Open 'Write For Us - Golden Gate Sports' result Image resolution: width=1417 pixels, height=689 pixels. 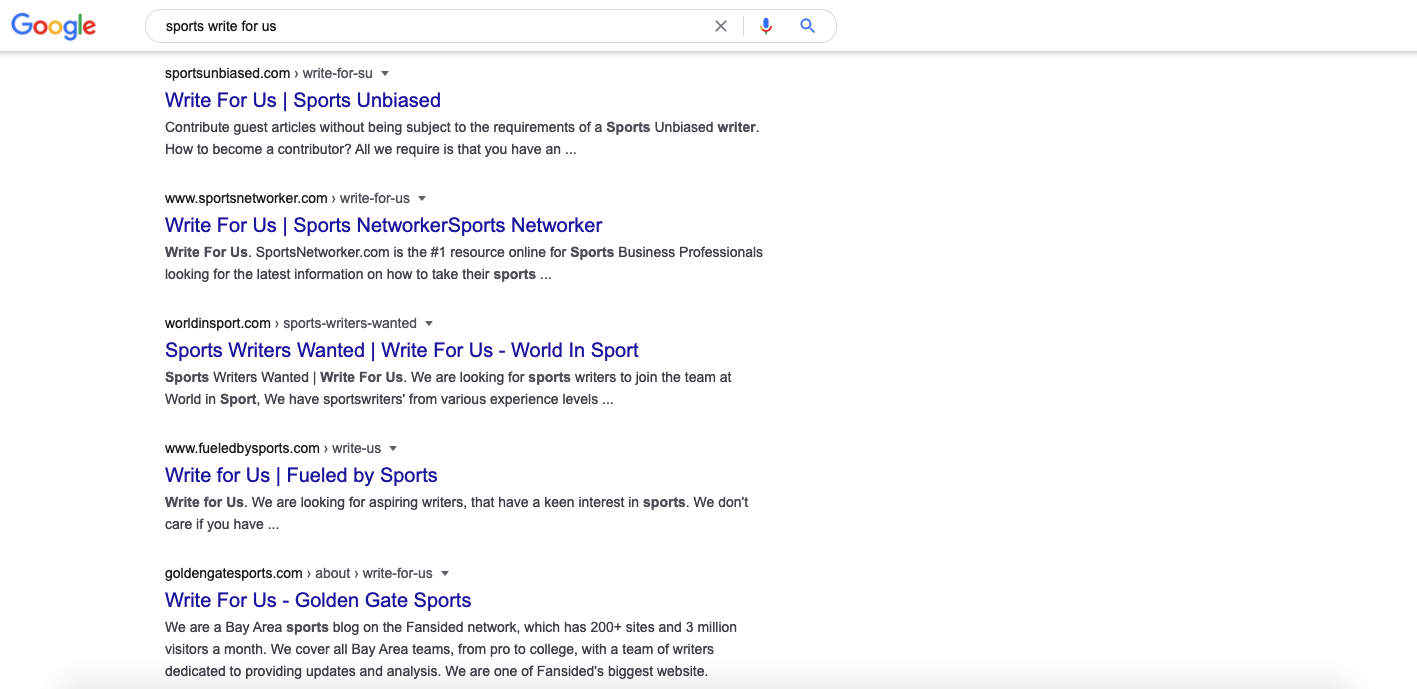(x=318, y=600)
